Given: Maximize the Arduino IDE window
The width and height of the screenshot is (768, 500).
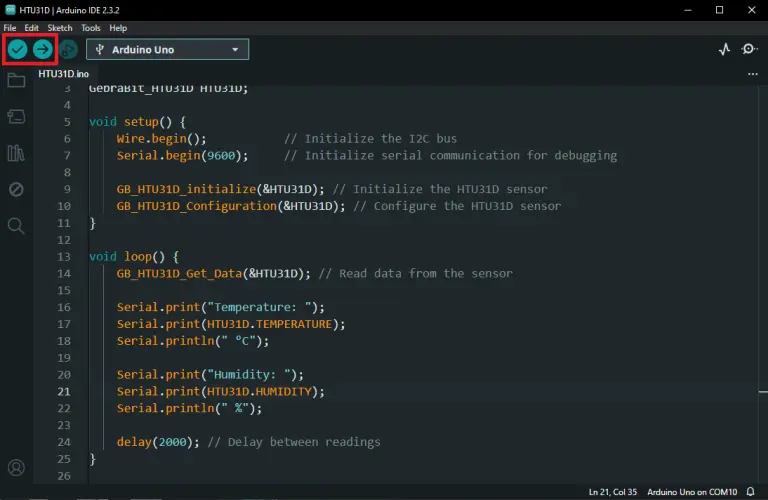Looking at the screenshot, I should [x=719, y=10].
